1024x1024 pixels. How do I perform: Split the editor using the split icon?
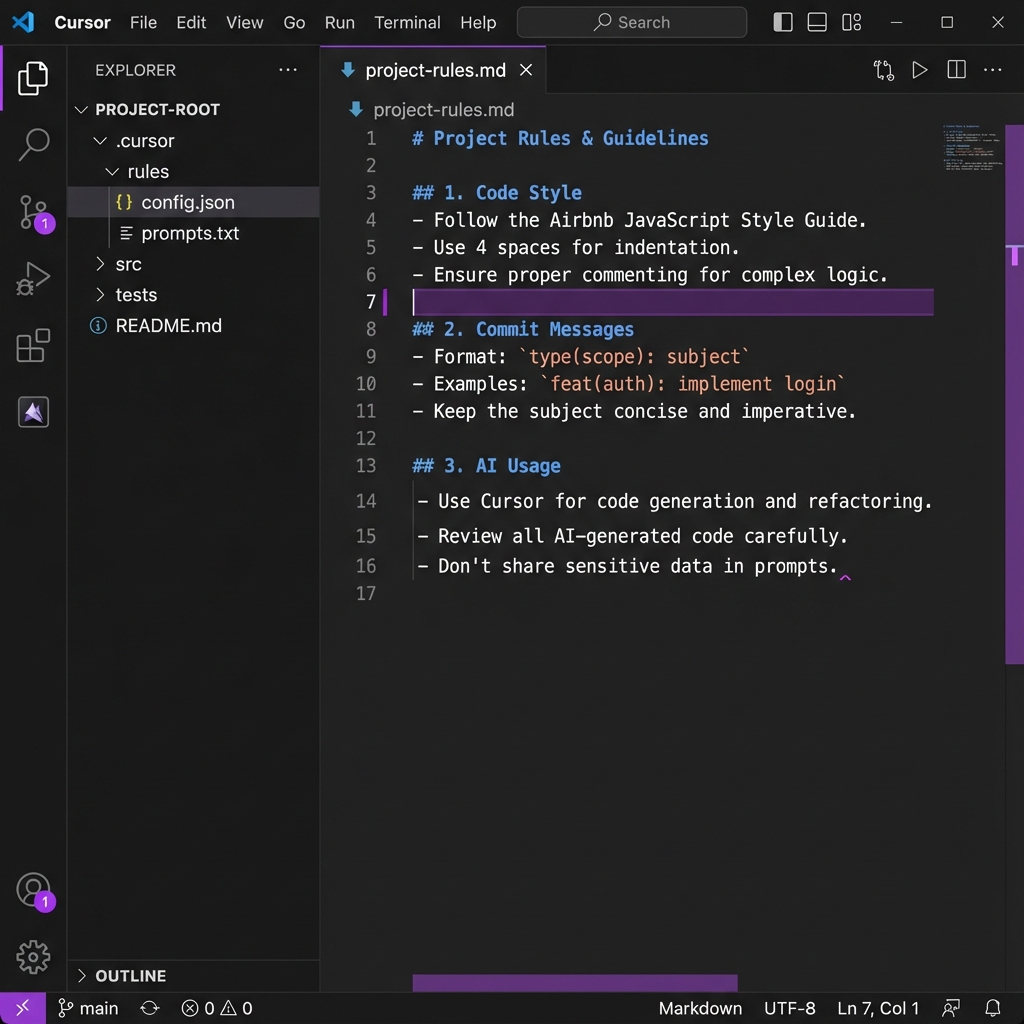click(x=955, y=70)
